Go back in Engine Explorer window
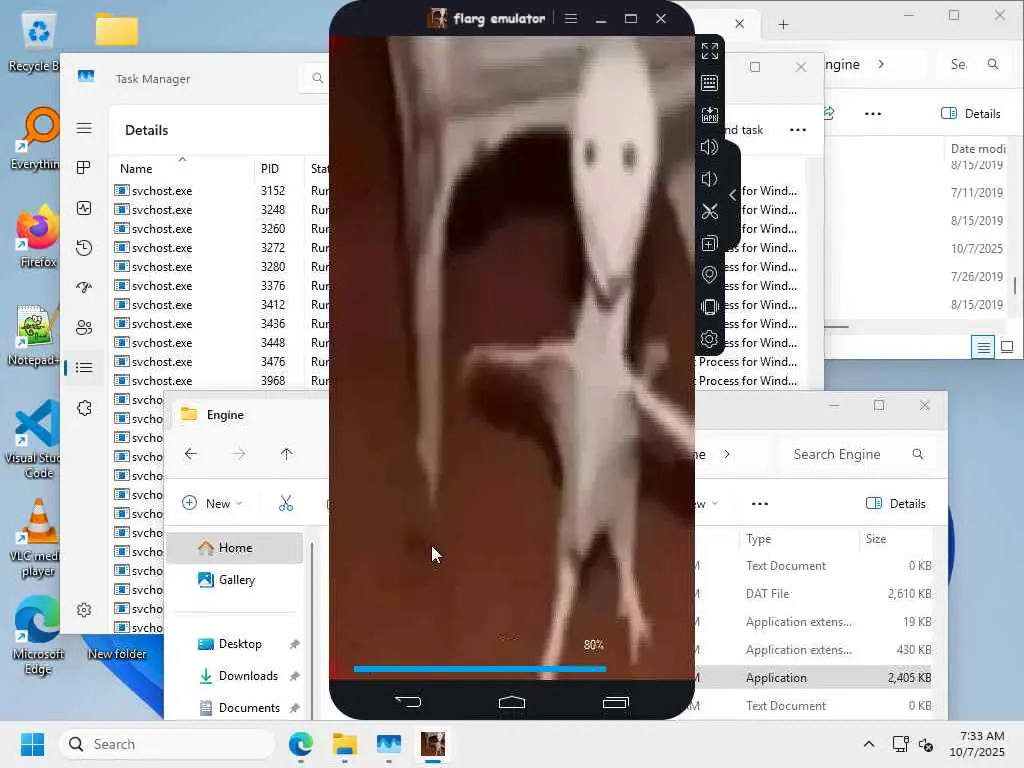 pyautogui.click(x=191, y=454)
